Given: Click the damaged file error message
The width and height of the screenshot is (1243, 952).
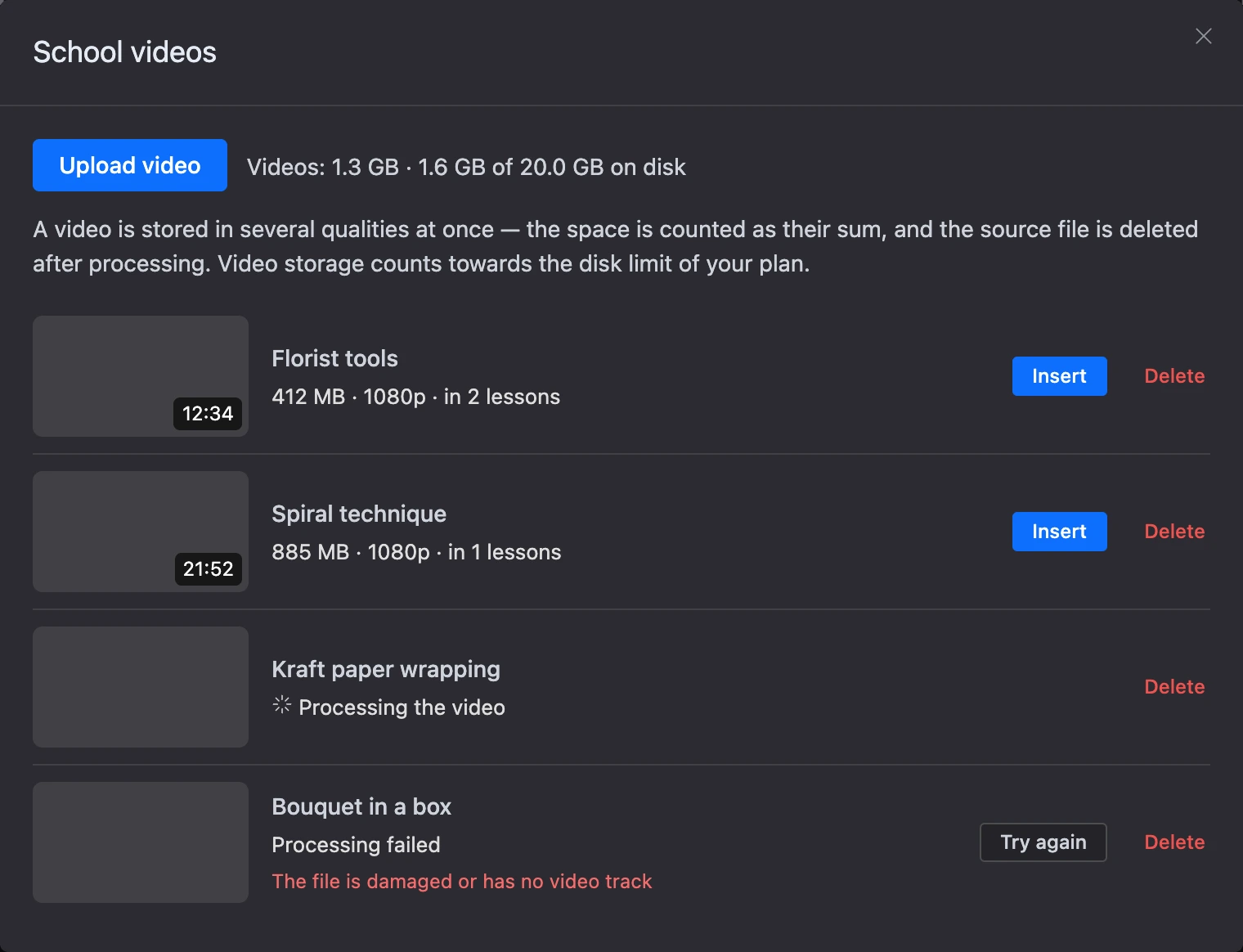Looking at the screenshot, I should tap(462, 882).
